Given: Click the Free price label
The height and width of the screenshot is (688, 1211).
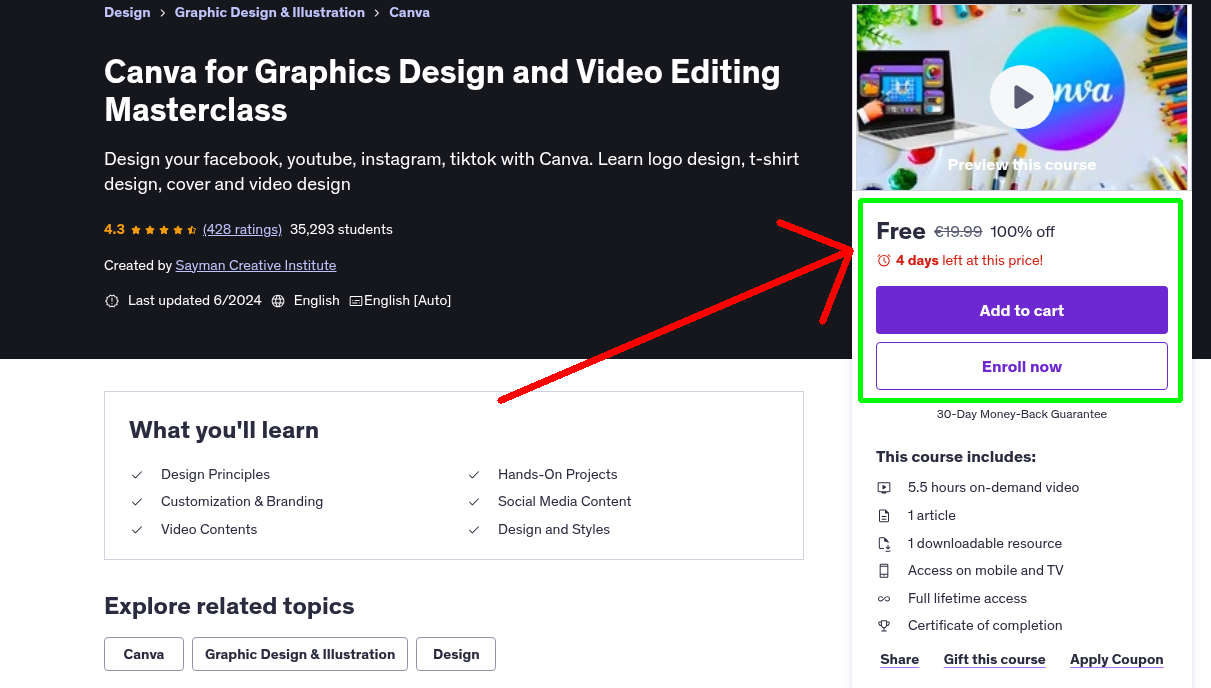Looking at the screenshot, I should pyautogui.click(x=901, y=231).
